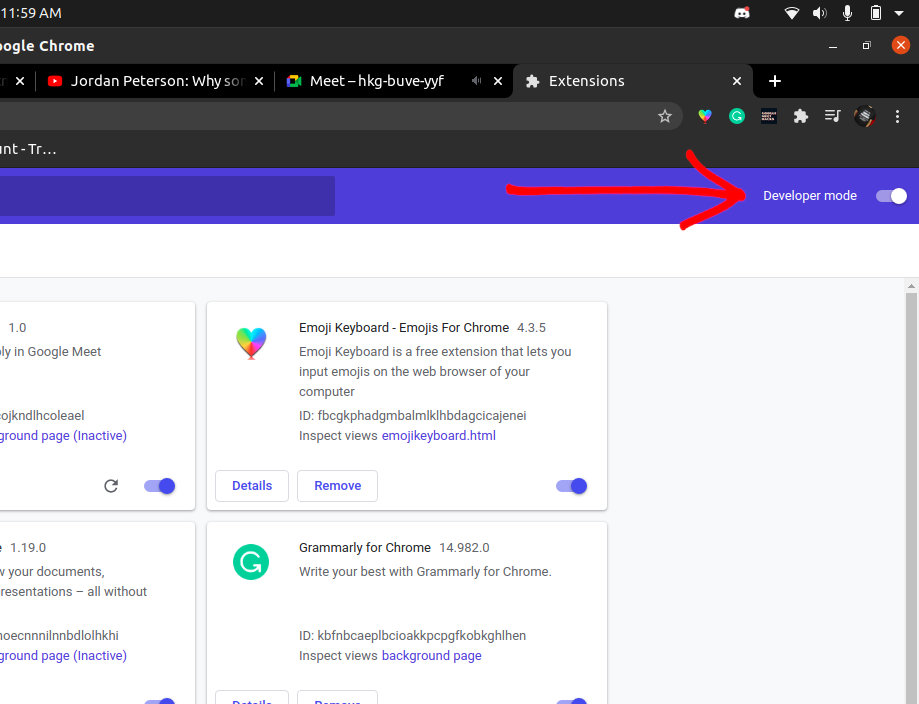919x704 pixels.
Task: Open the Chrome three-dot menu
Action: point(897,116)
